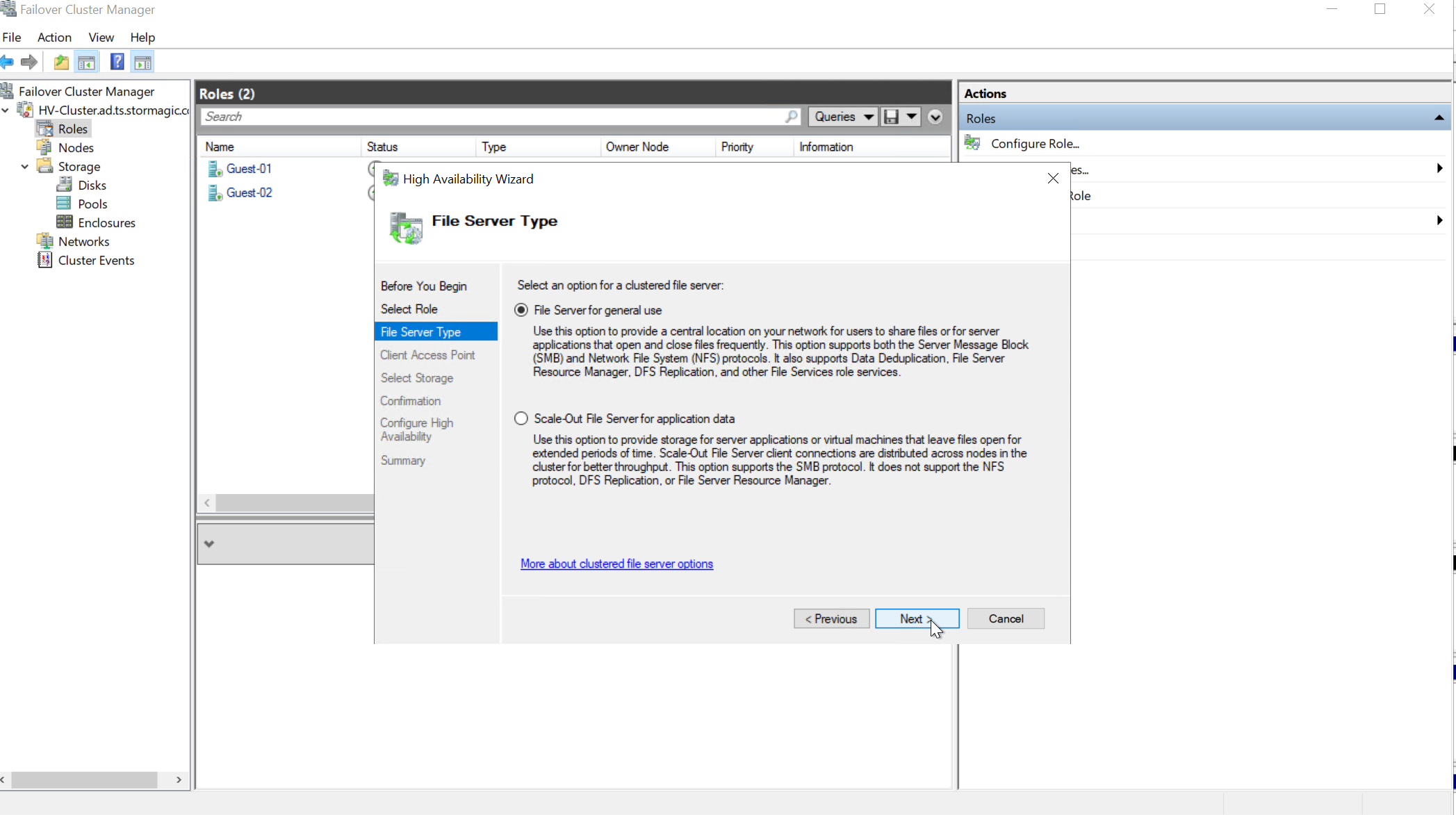
Task: Click the Forward arrow toolbar icon
Action: 29,63
